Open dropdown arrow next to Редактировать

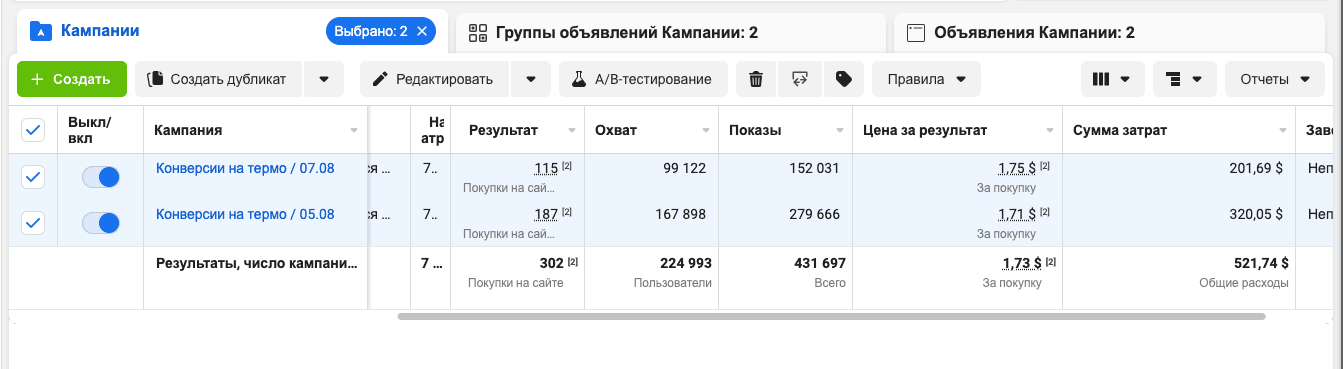coord(531,79)
